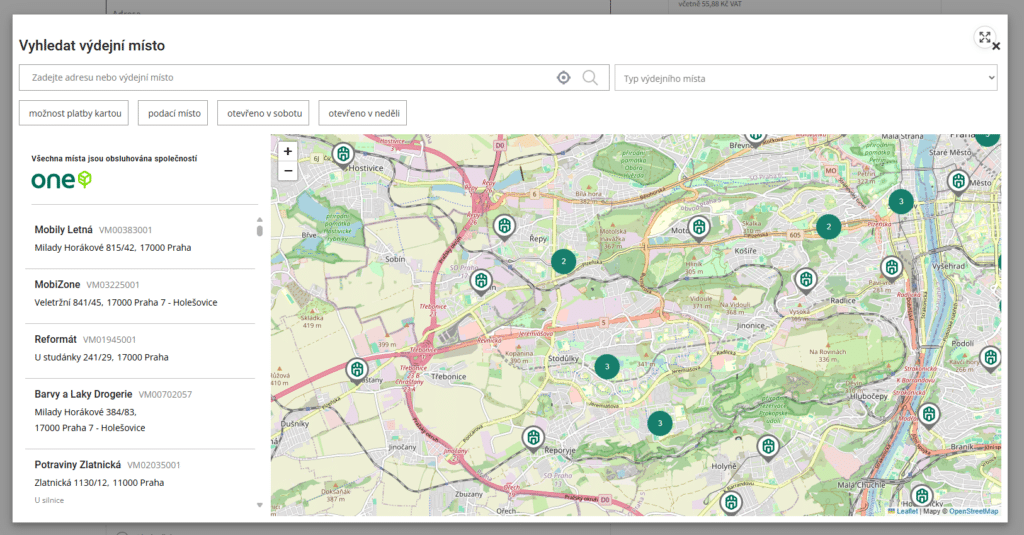Select the marker near Podolí
Viewport: 1024px width, 535px height.
[991, 358]
